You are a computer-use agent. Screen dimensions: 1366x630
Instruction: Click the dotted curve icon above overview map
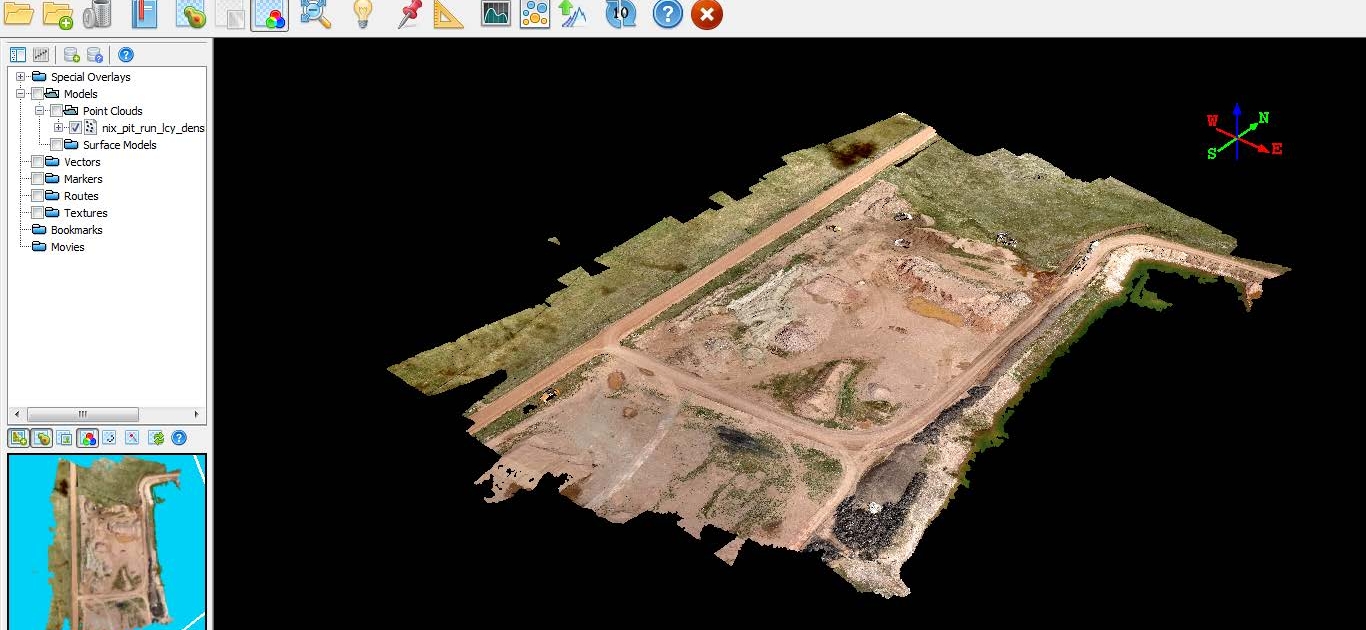(x=109, y=437)
